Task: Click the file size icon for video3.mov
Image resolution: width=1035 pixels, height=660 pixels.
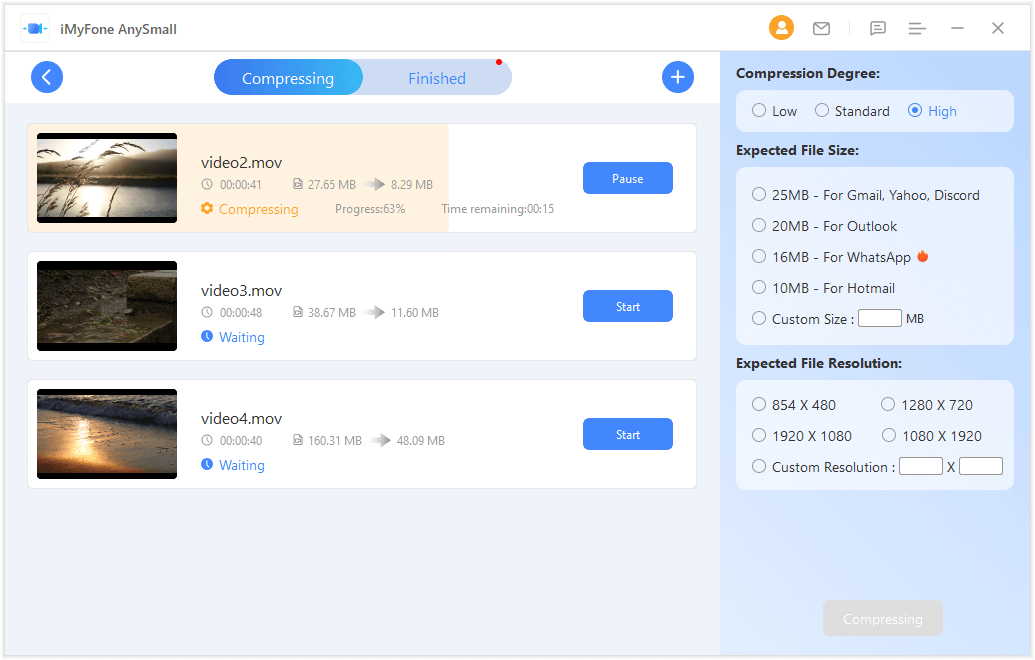Action: pyautogui.click(x=298, y=312)
